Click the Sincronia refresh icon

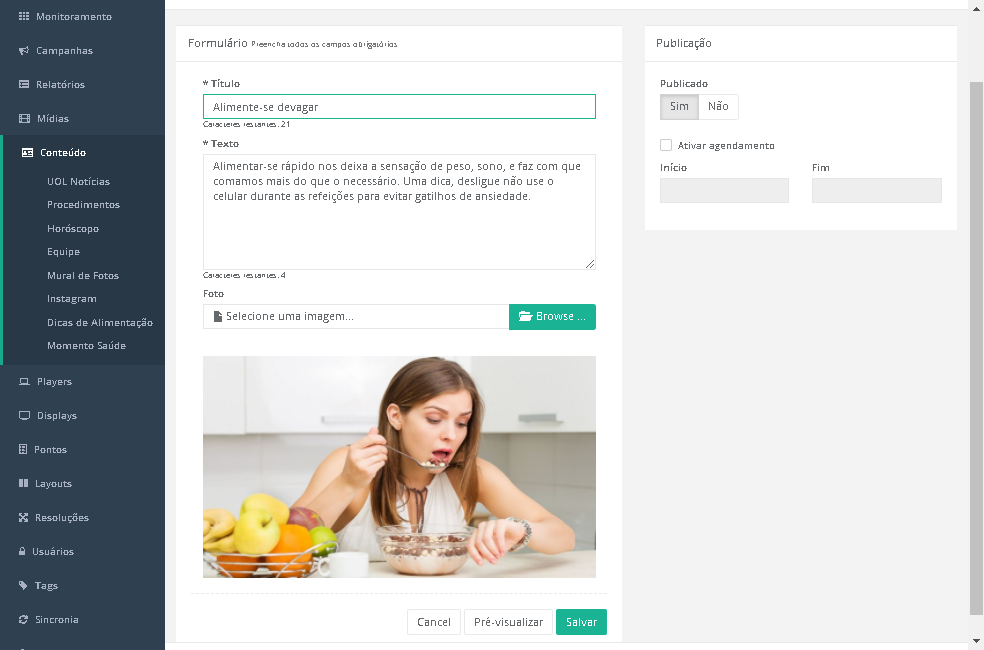point(23,619)
